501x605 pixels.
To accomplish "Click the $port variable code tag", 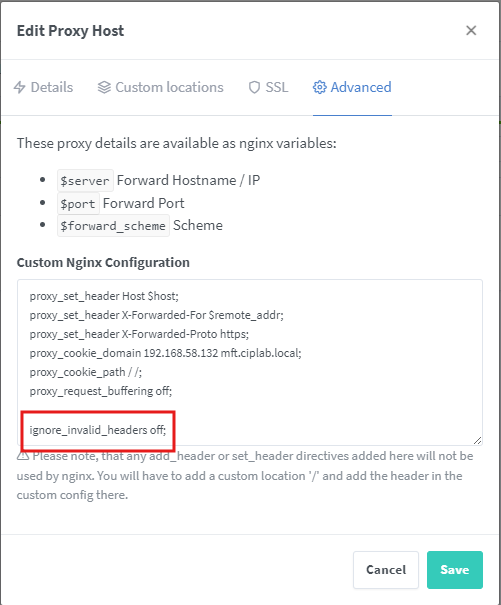I will pos(78,203).
